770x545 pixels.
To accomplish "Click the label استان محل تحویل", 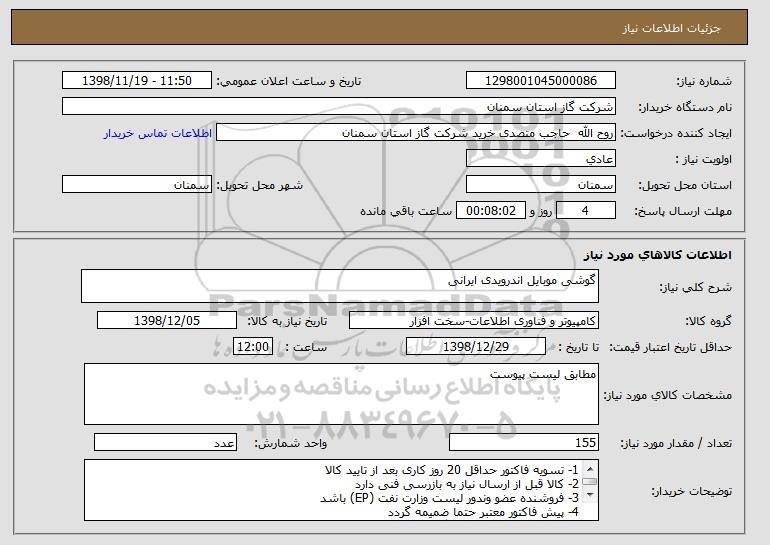I will coord(685,185).
